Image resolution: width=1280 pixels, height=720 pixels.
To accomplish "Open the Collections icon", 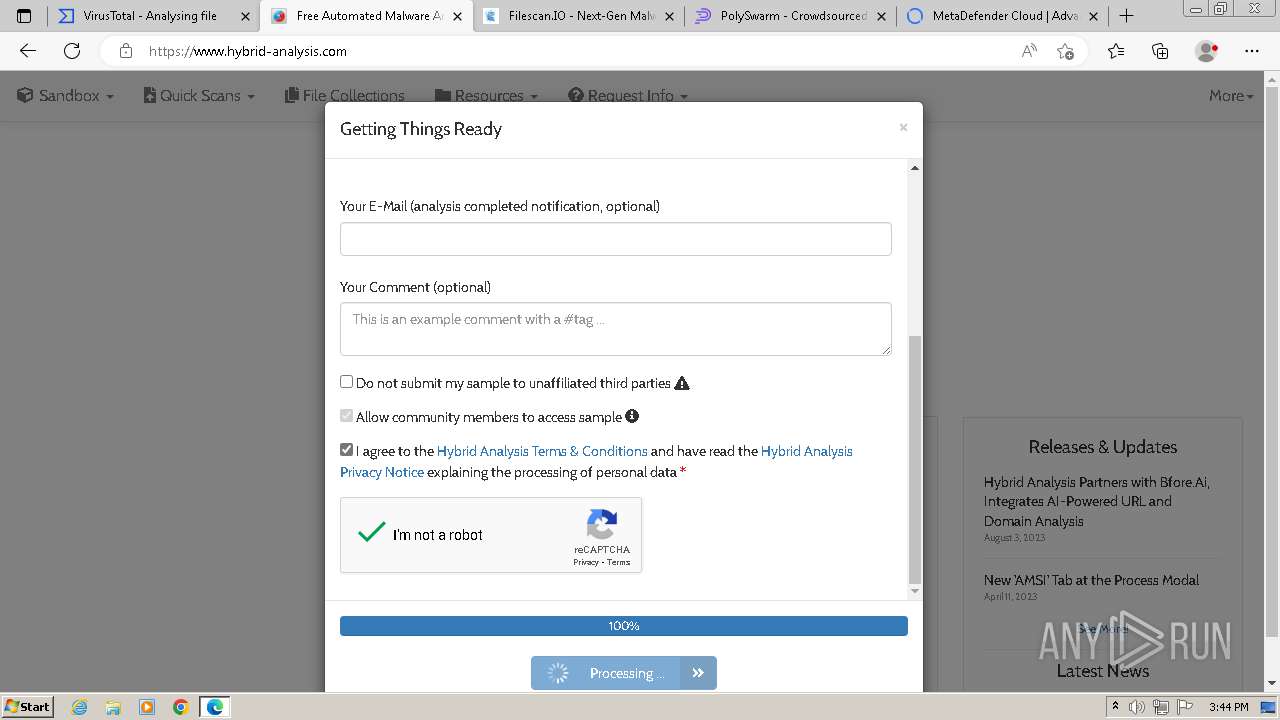I will coord(1160,51).
